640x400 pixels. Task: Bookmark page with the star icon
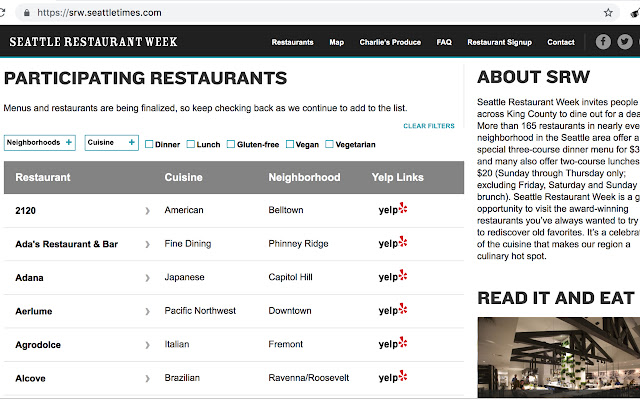(x=608, y=13)
